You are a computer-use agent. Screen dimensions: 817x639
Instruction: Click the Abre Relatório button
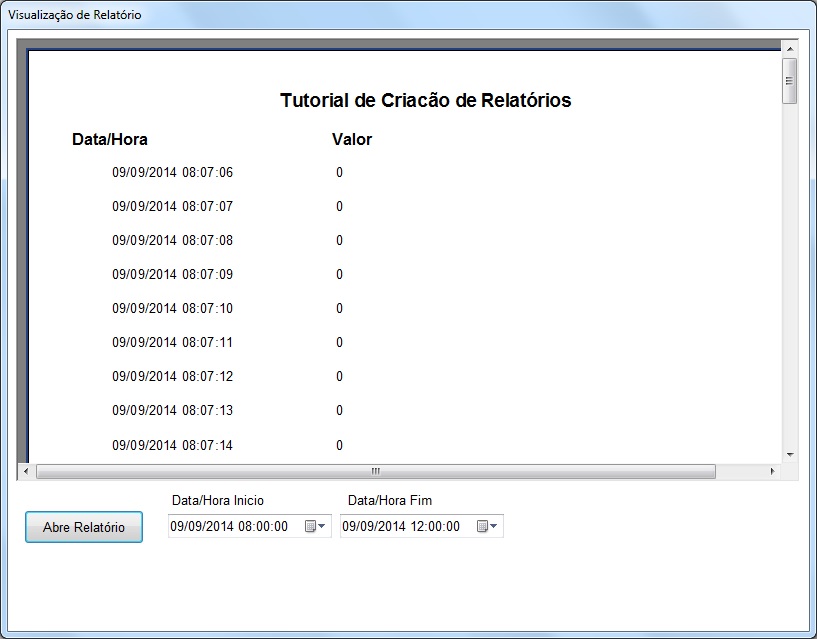pyautogui.click(x=84, y=527)
